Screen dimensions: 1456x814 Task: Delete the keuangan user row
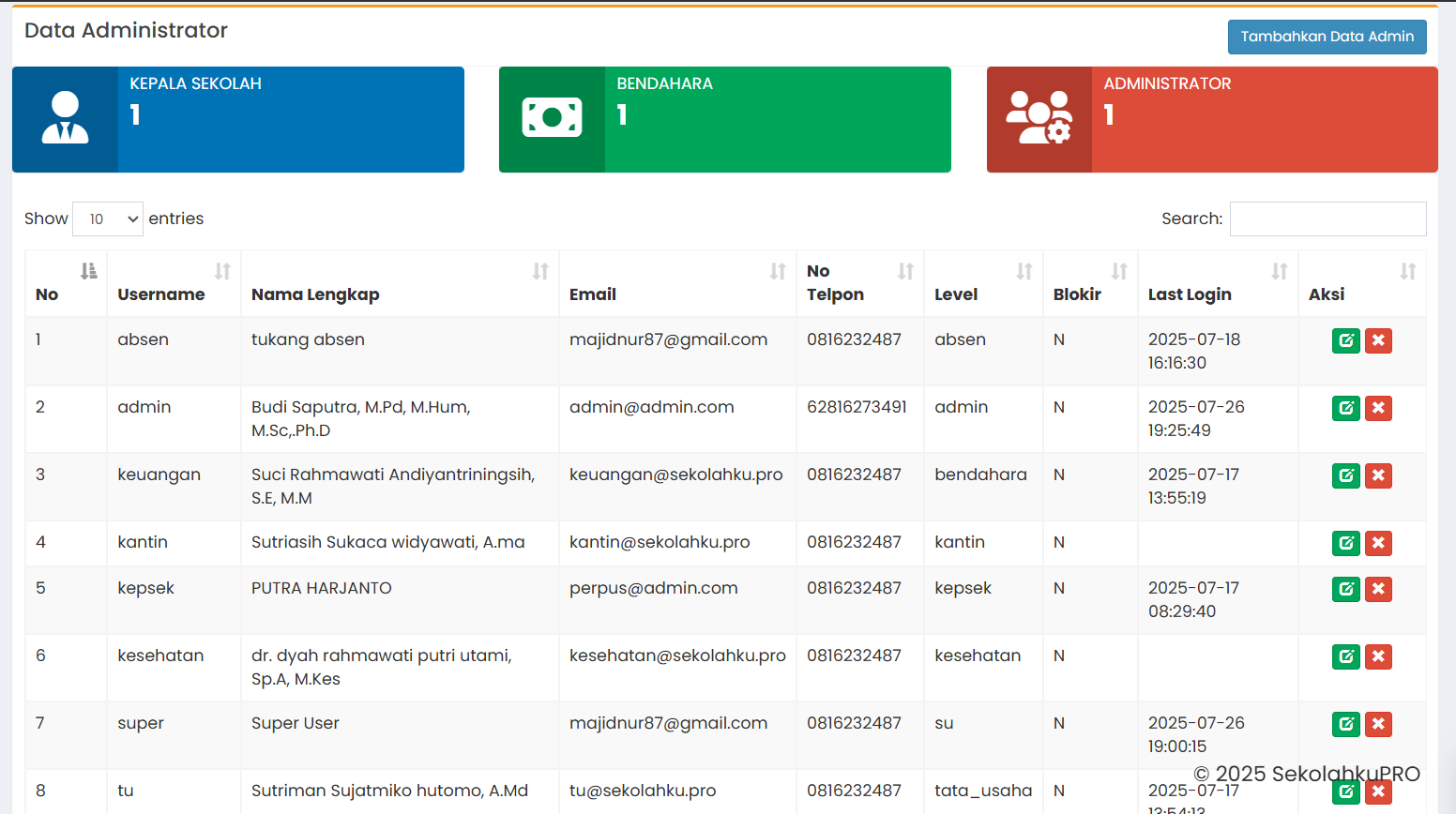[1378, 475]
